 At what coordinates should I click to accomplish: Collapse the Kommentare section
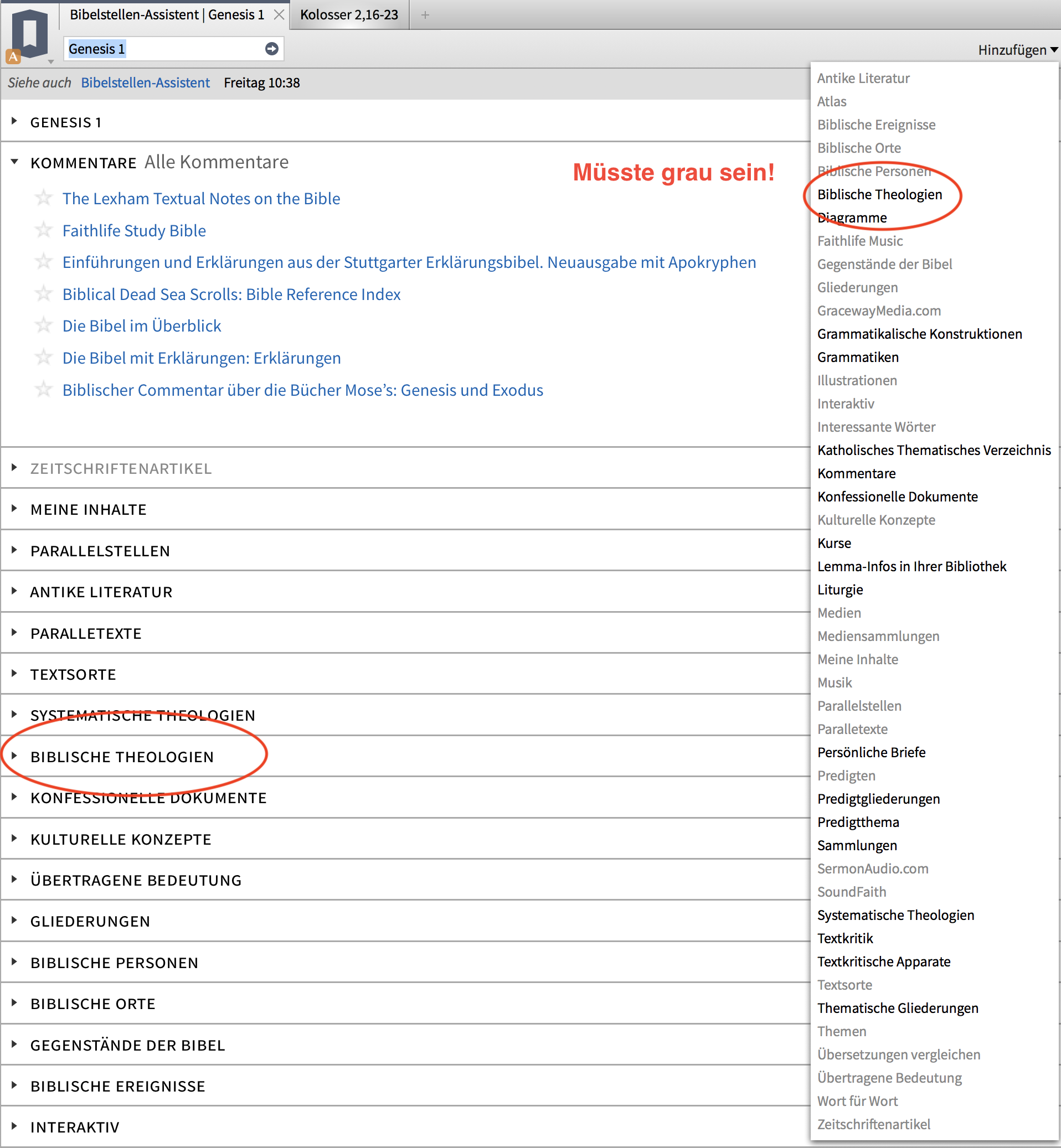click(14, 162)
